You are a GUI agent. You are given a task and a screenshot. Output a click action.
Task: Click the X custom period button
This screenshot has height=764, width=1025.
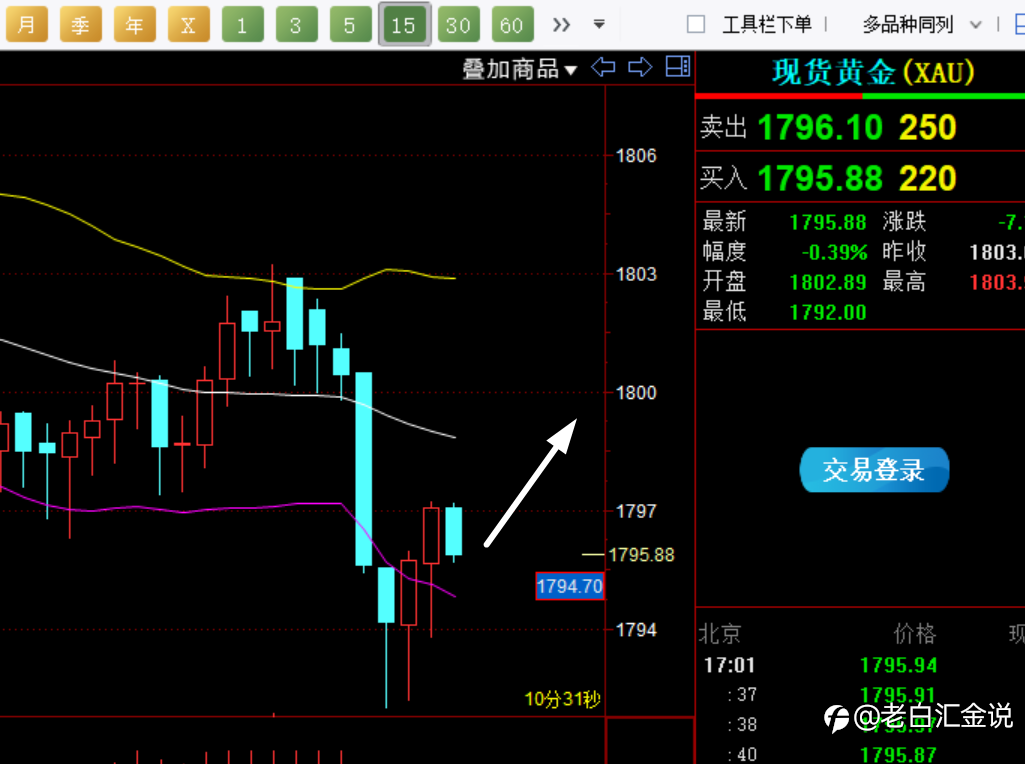pyautogui.click(x=188, y=25)
